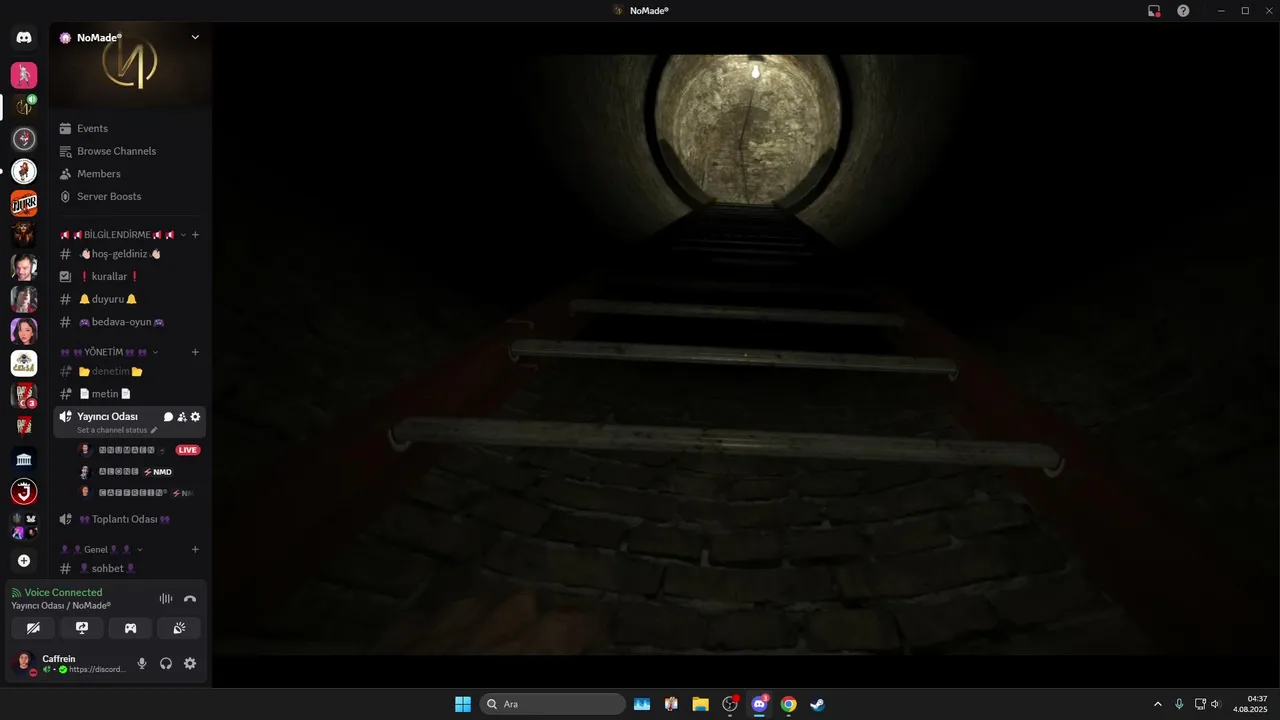Open Chrome from the Windows taskbar

[x=788, y=704]
